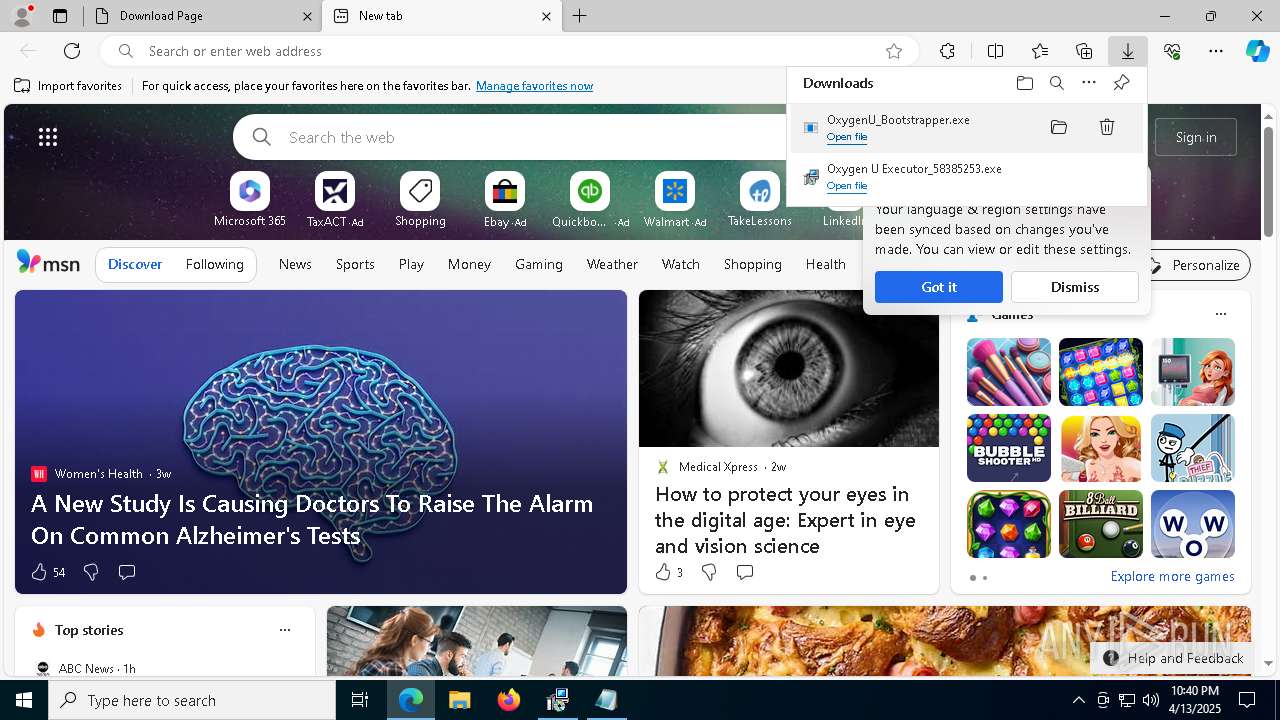Open Browser essentials icon
Viewport: 1280px width, 720px height.
pos(1172,51)
